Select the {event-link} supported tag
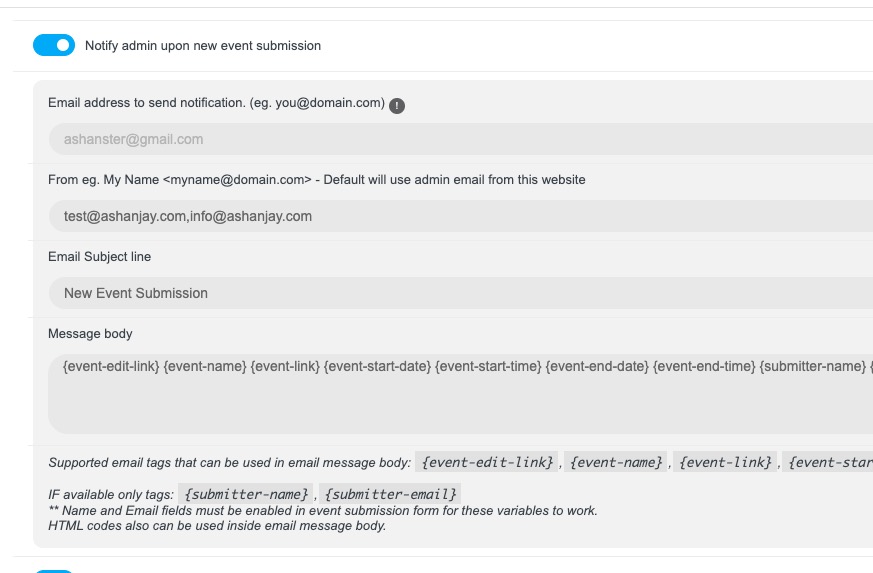The image size is (873, 573). point(725,462)
